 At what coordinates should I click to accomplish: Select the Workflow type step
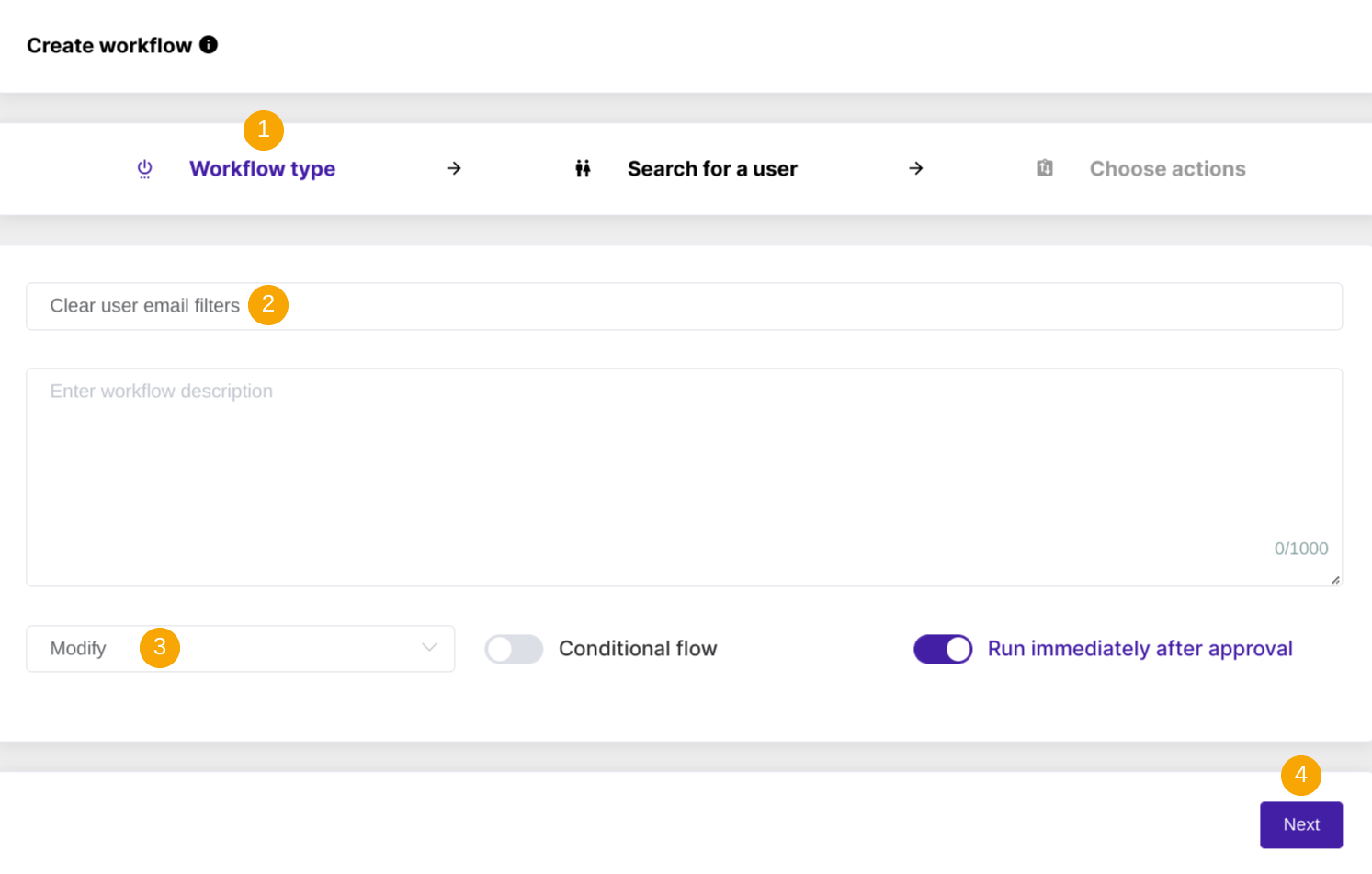coord(262,168)
